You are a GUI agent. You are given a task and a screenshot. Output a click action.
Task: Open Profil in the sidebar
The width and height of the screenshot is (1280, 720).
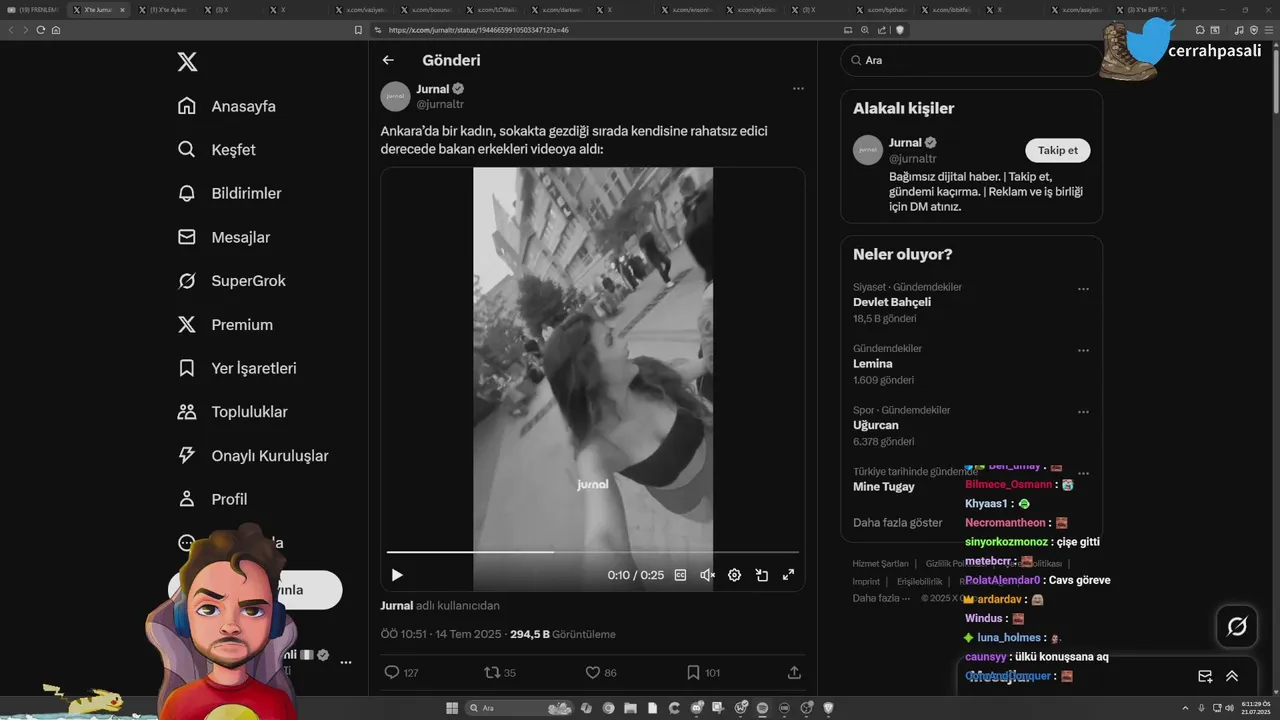[212, 499]
